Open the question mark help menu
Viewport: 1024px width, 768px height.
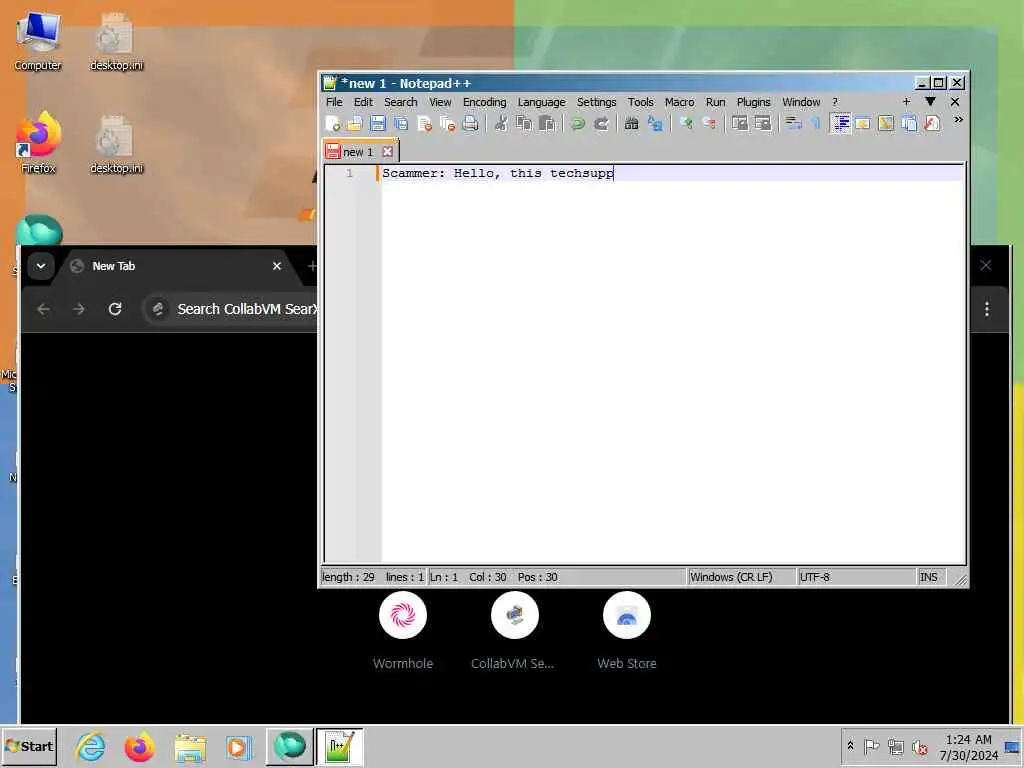click(x=835, y=102)
